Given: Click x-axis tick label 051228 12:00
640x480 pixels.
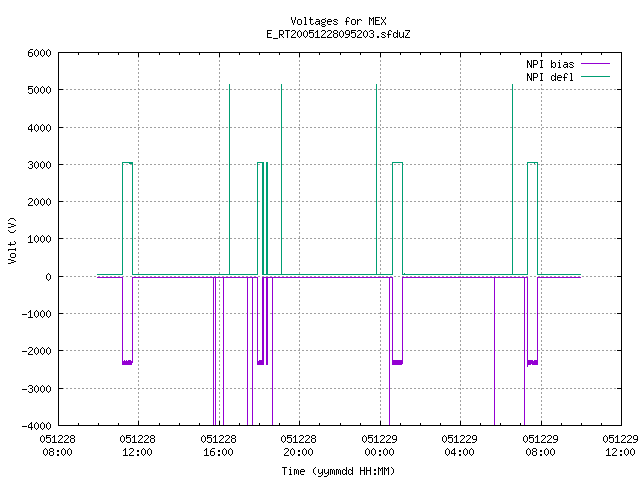Looking at the screenshot, I should pos(138,446).
